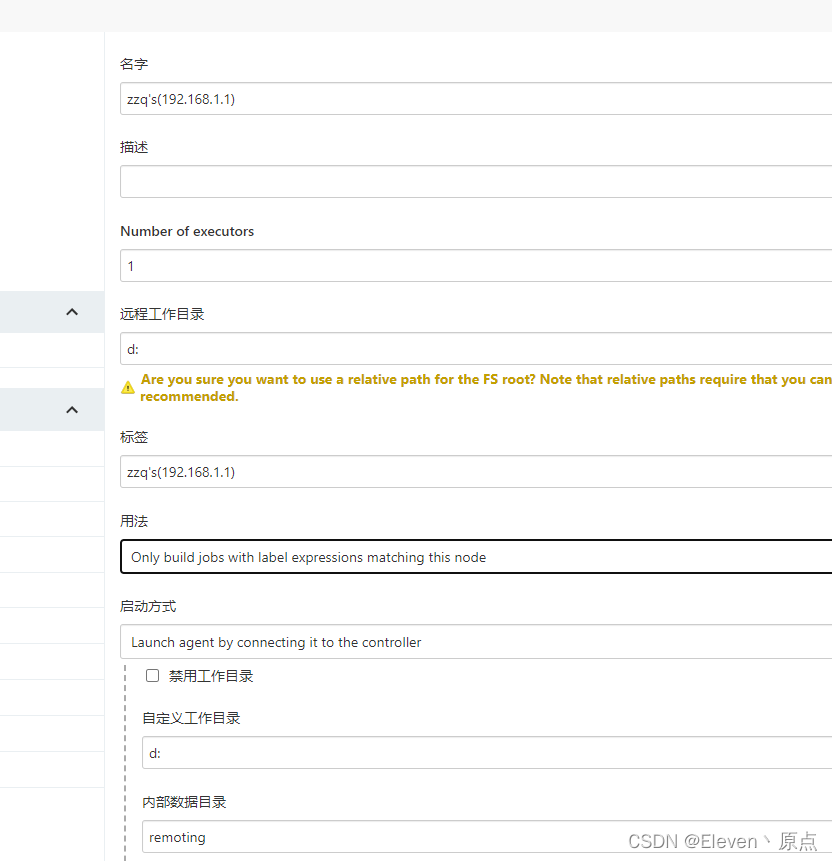Viewport: 832px width, 861px height.
Task: Click the Number of executors label
Action: click(187, 231)
